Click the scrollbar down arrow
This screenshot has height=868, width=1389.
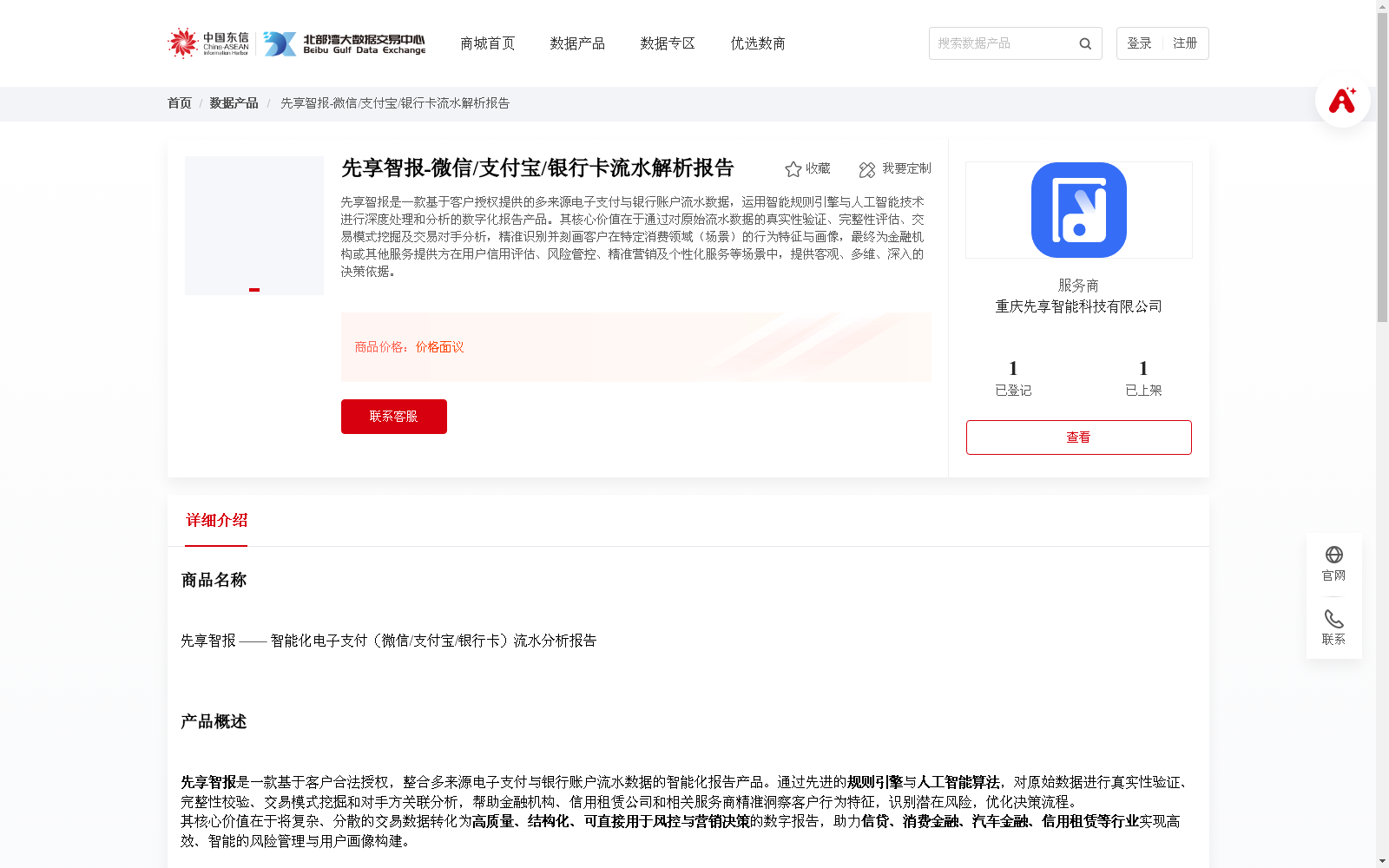1382,861
